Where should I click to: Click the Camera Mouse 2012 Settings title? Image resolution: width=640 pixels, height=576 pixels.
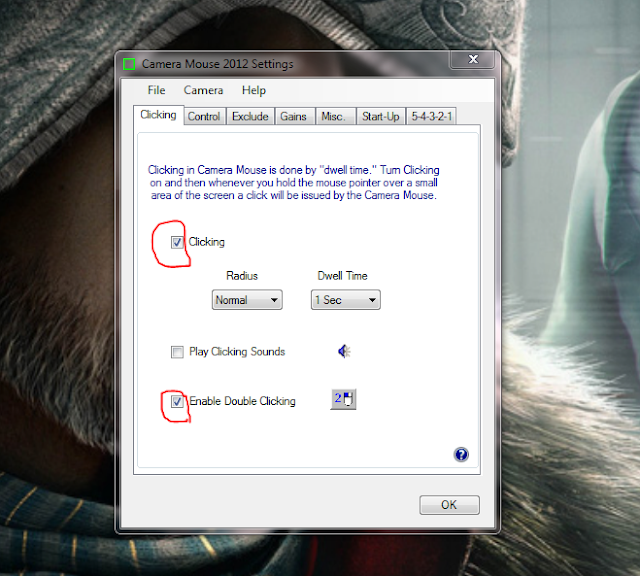coord(218,64)
